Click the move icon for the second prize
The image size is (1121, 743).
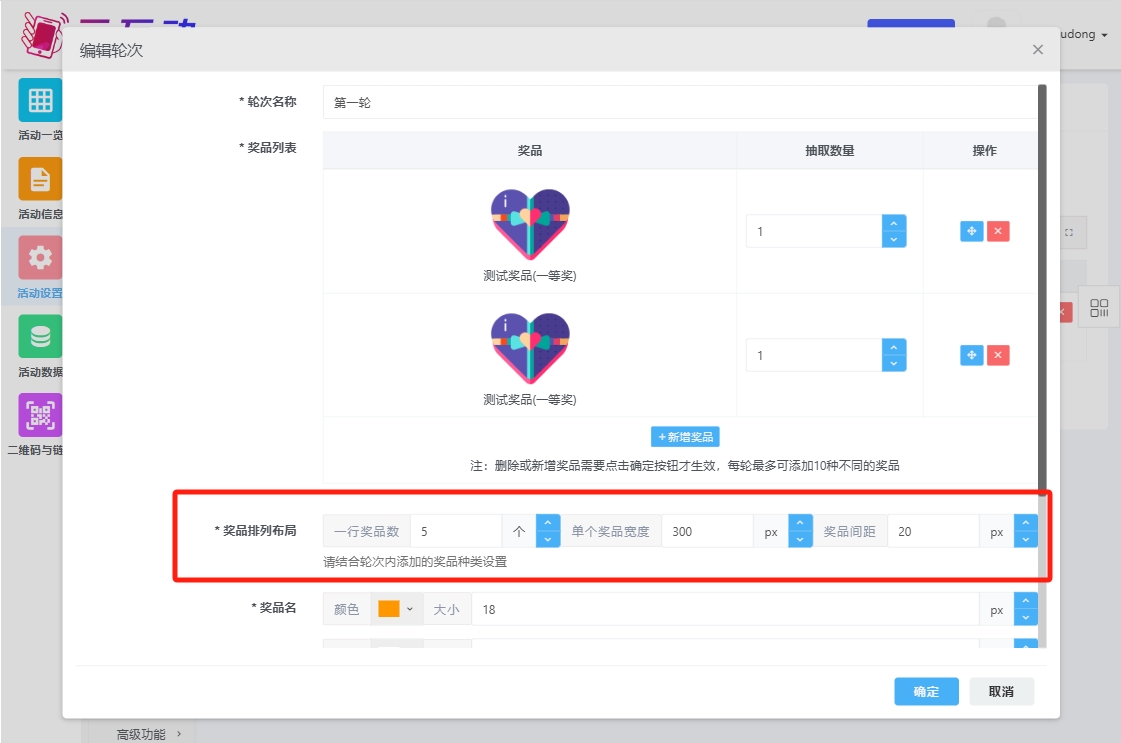[971, 355]
